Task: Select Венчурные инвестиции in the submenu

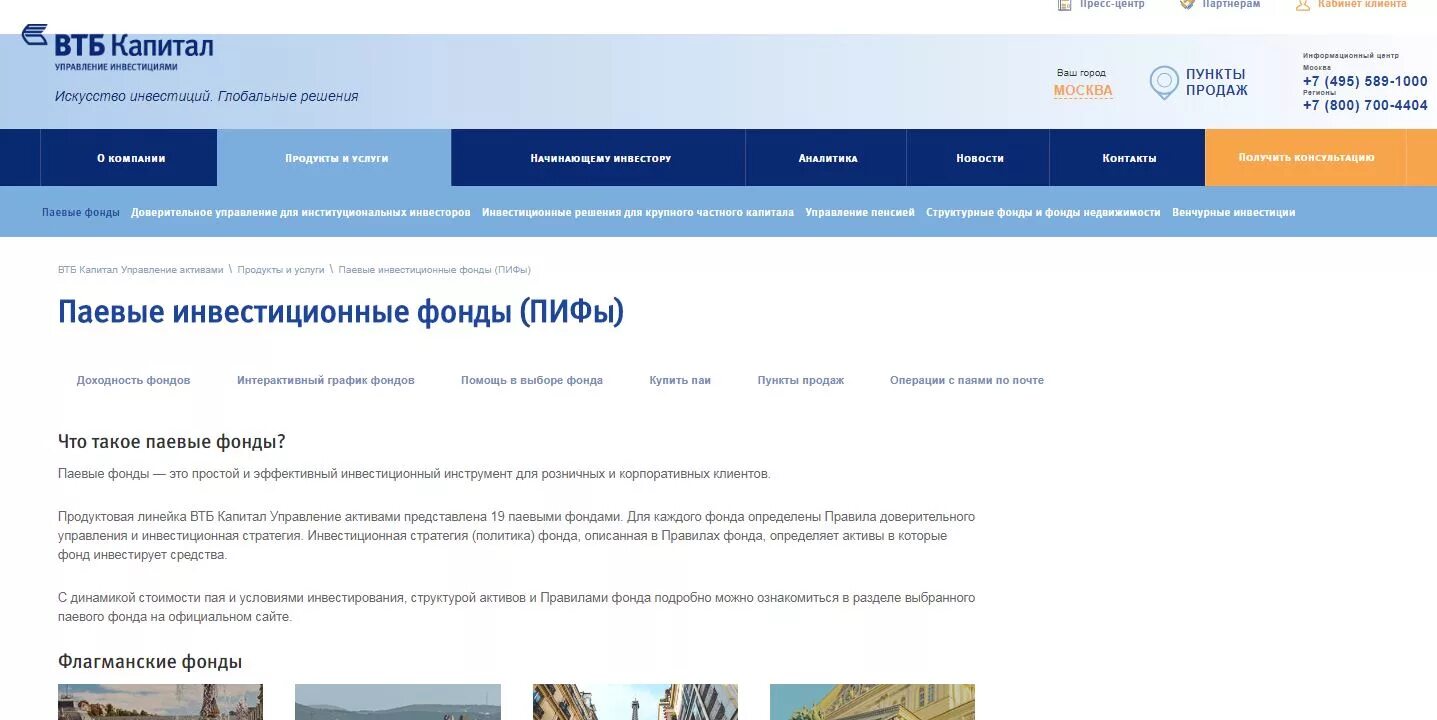Action: 1234,212
